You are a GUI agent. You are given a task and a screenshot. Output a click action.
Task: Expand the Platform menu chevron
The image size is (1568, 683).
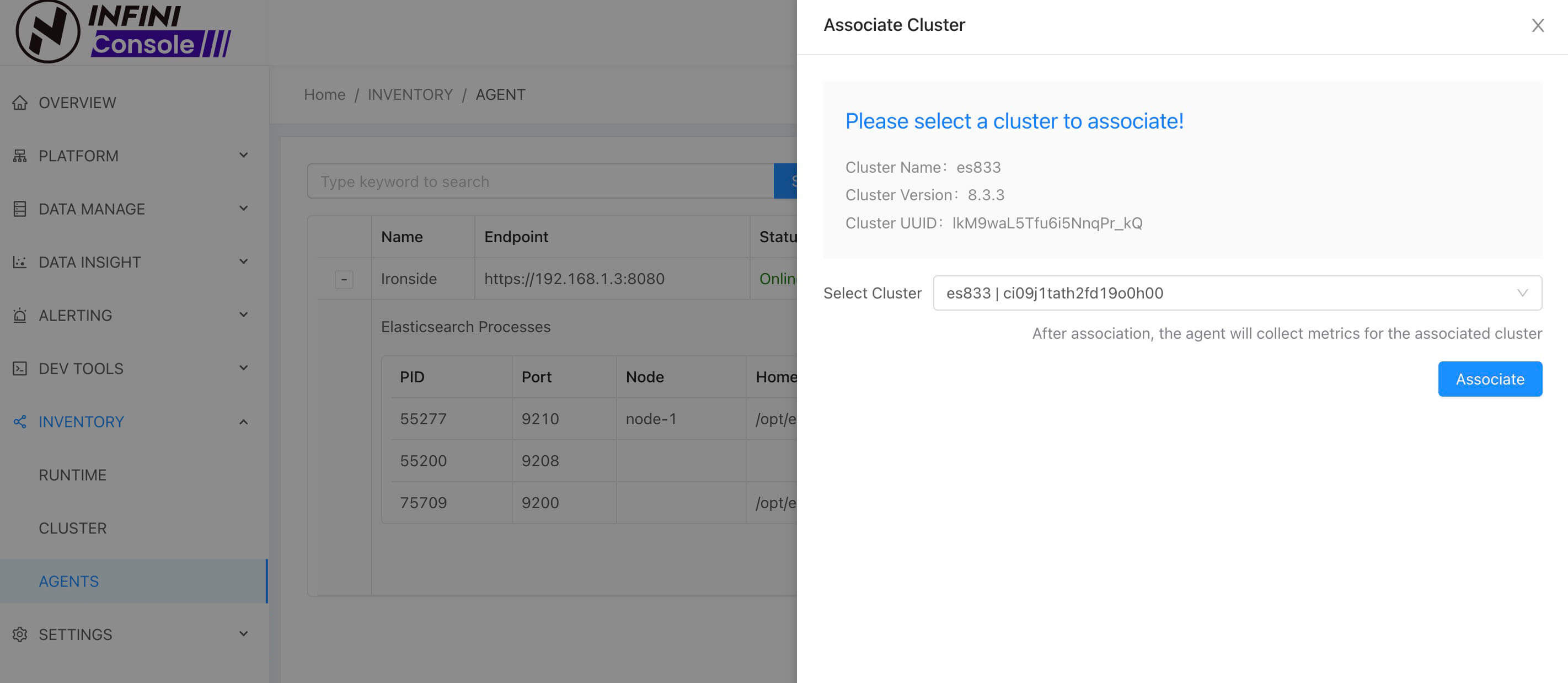coord(243,156)
